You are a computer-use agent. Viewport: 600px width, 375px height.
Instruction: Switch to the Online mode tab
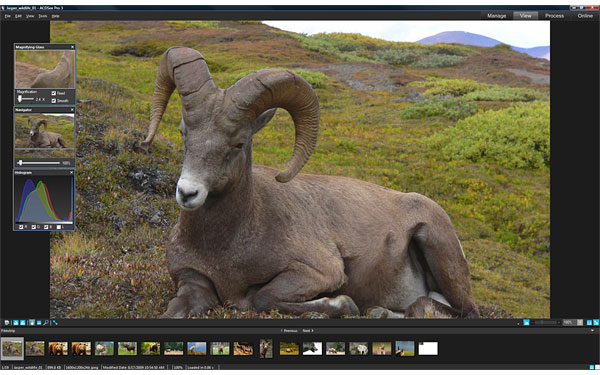click(x=585, y=16)
